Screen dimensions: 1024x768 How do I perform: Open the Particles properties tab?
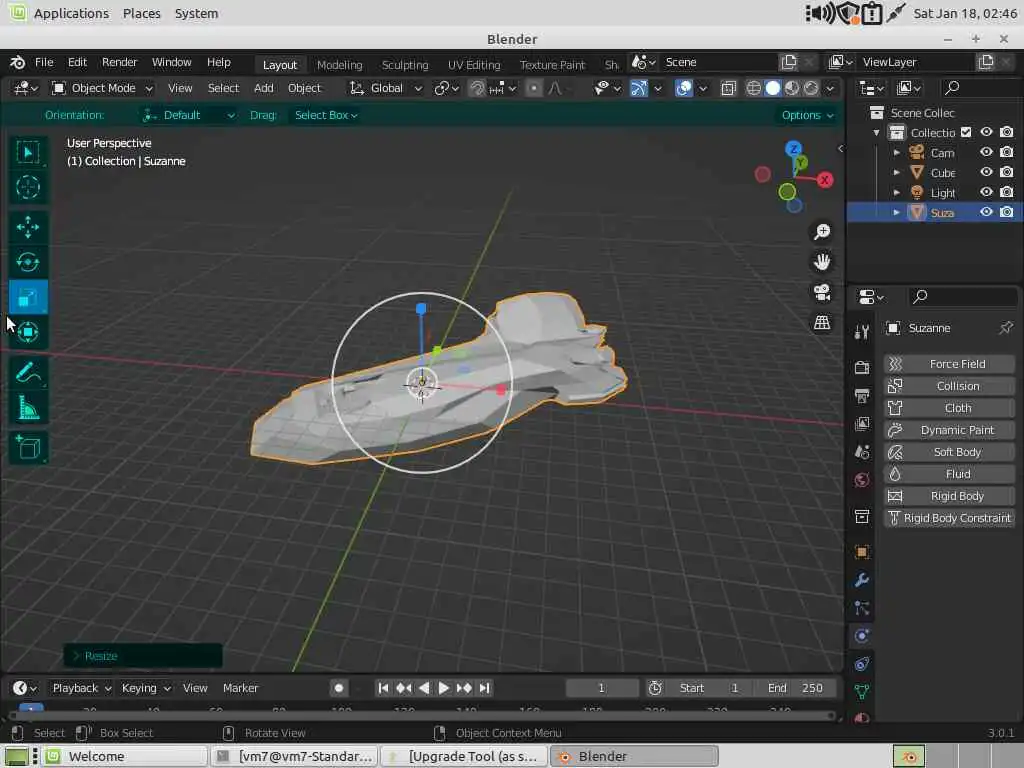[x=861, y=608]
